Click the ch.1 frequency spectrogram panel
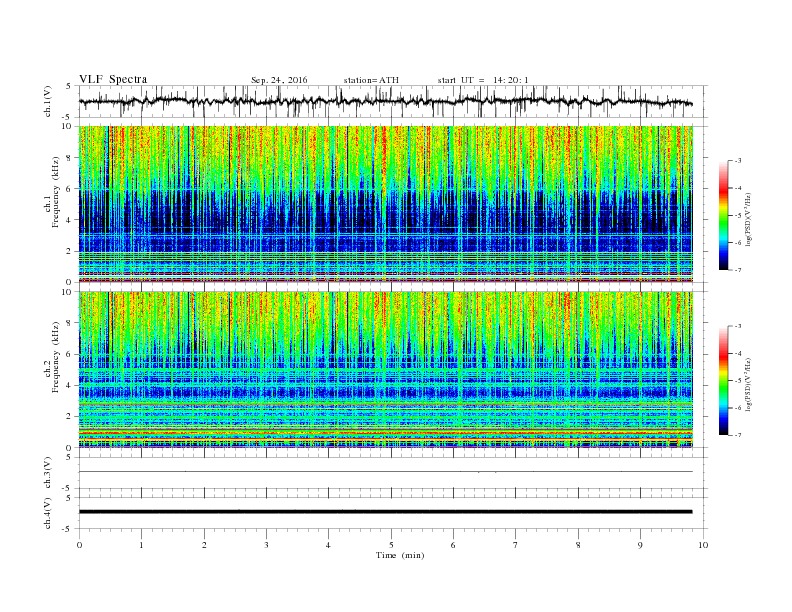The height and width of the screenshot is (612, 792). tap(385, 204)
